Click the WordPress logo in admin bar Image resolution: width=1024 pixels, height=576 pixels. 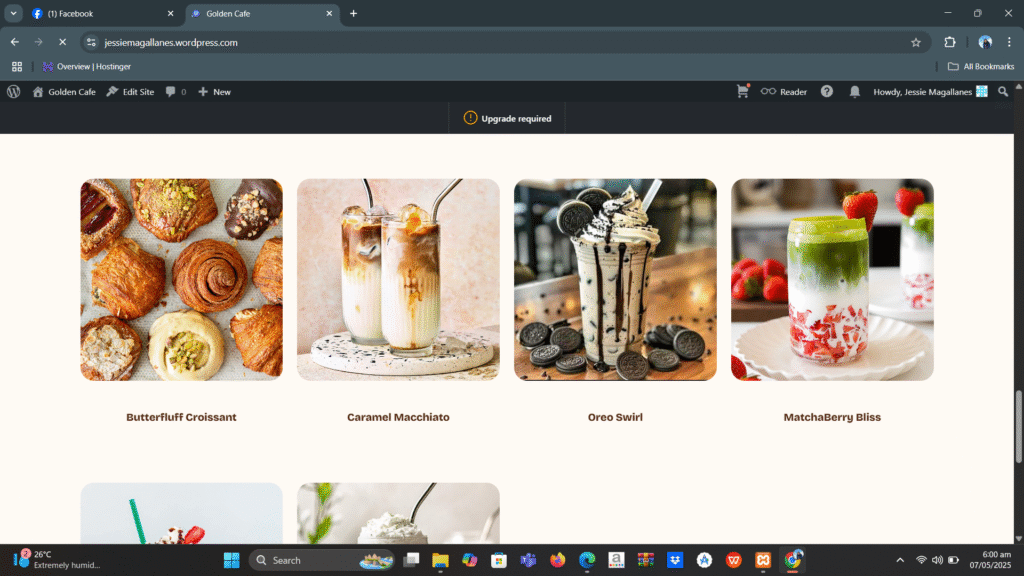point(13,91)
